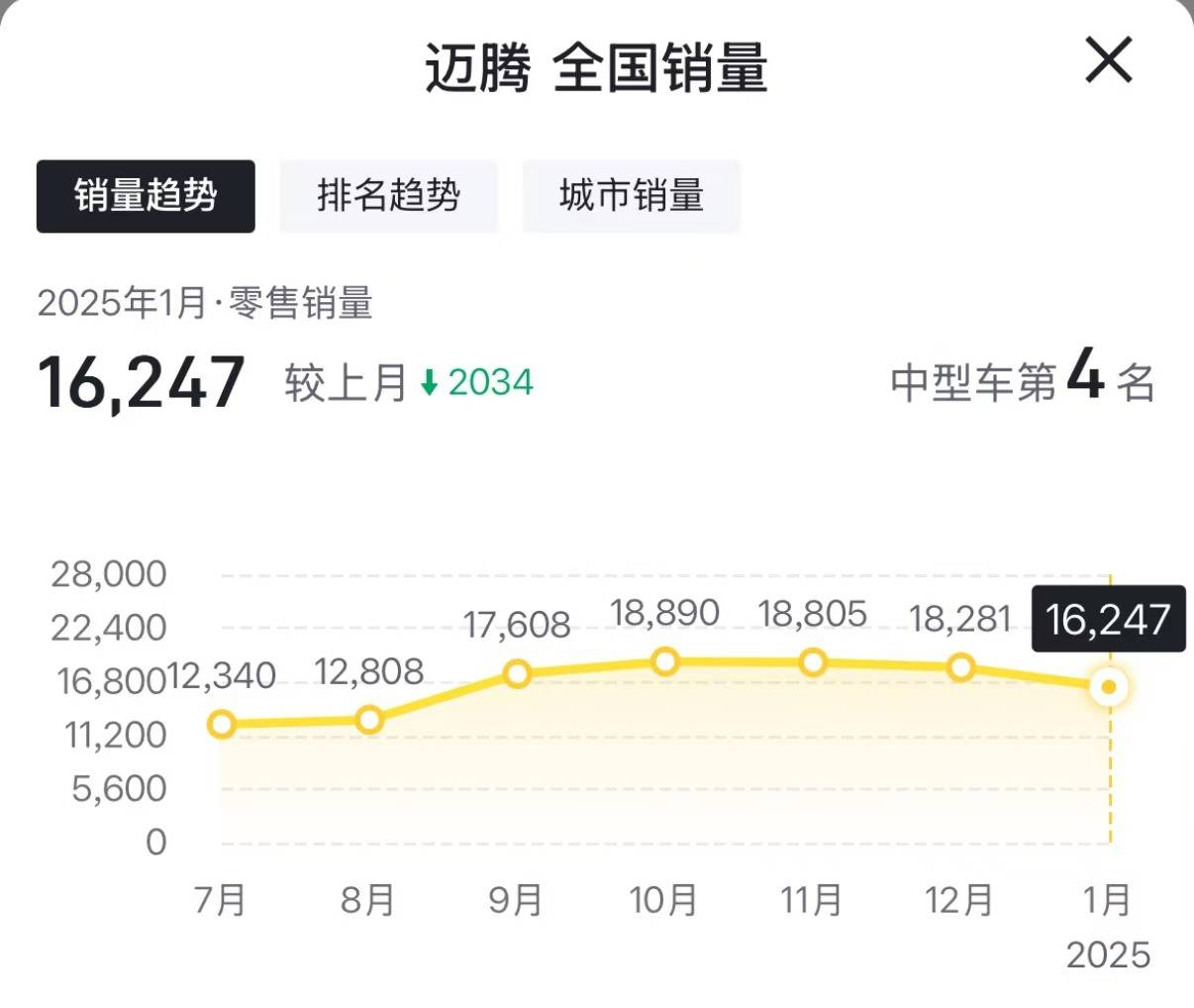Viewport: 1194px width, 1008px height.
Task: Select the highlighted January 2025 data point
Action: coord(1108,685)
